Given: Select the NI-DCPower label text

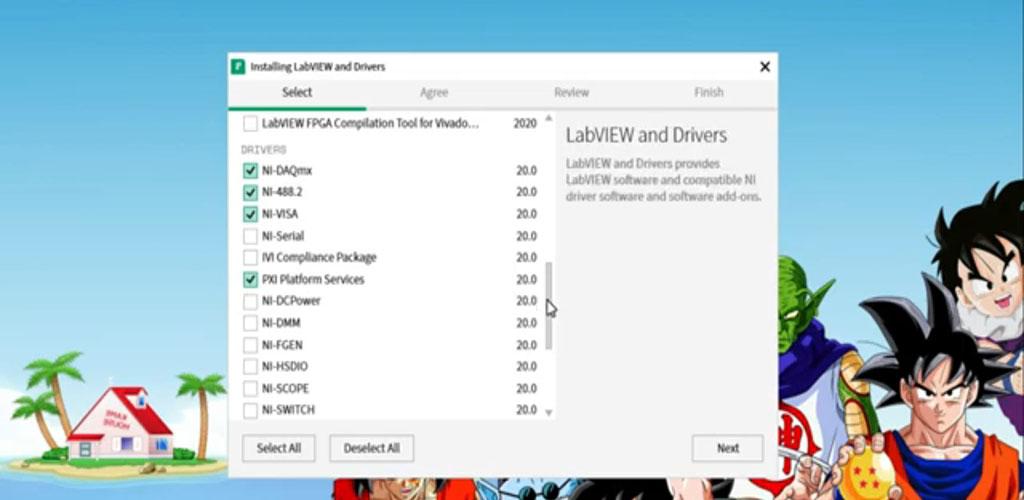Looking at the screenshot, I should [291, 301].
